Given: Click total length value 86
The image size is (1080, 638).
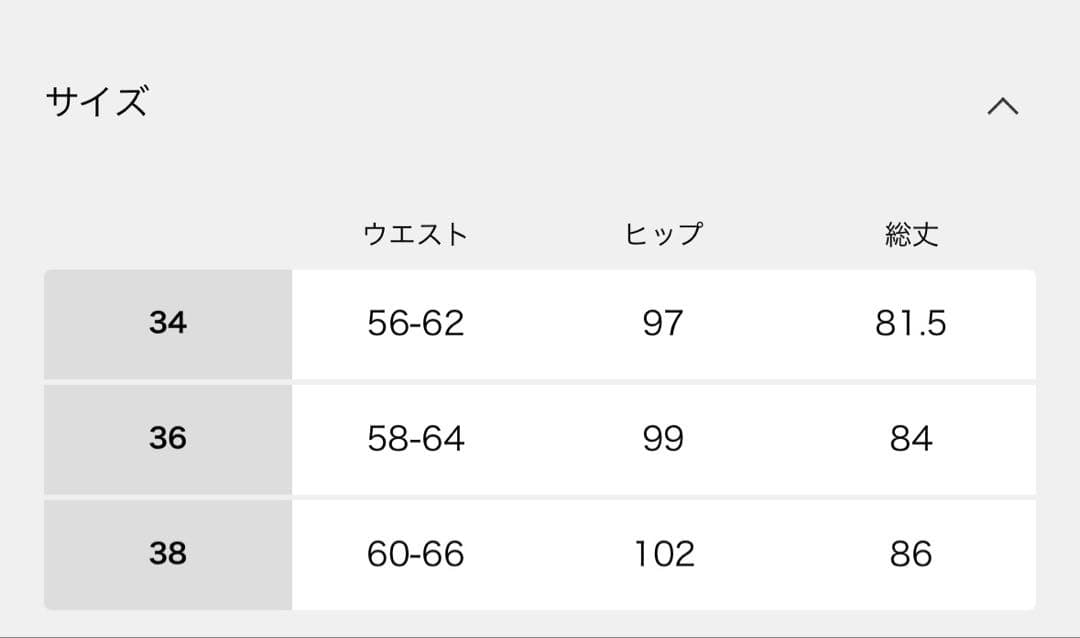Looking at the screenshot, I should point(911,554).
